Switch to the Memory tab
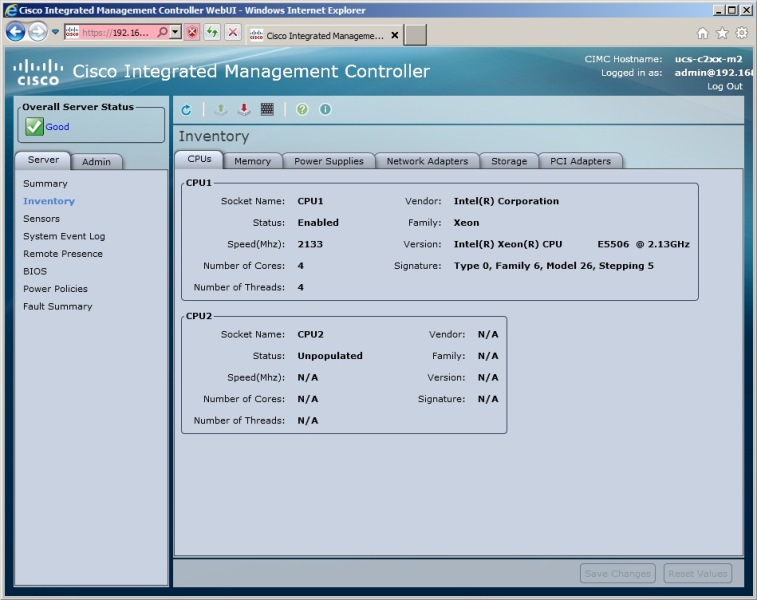 (x=252, y=161)
